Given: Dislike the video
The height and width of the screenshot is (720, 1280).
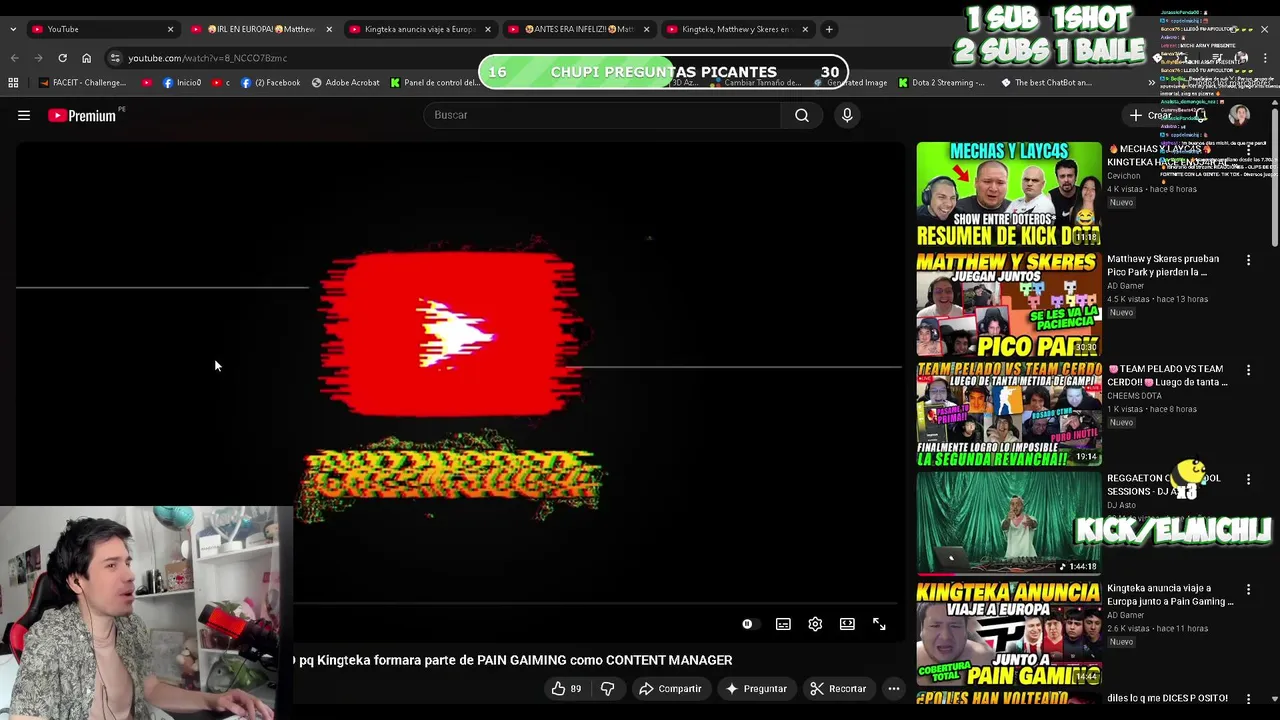Looking at the screenshot, I should [x=607, y=688].
